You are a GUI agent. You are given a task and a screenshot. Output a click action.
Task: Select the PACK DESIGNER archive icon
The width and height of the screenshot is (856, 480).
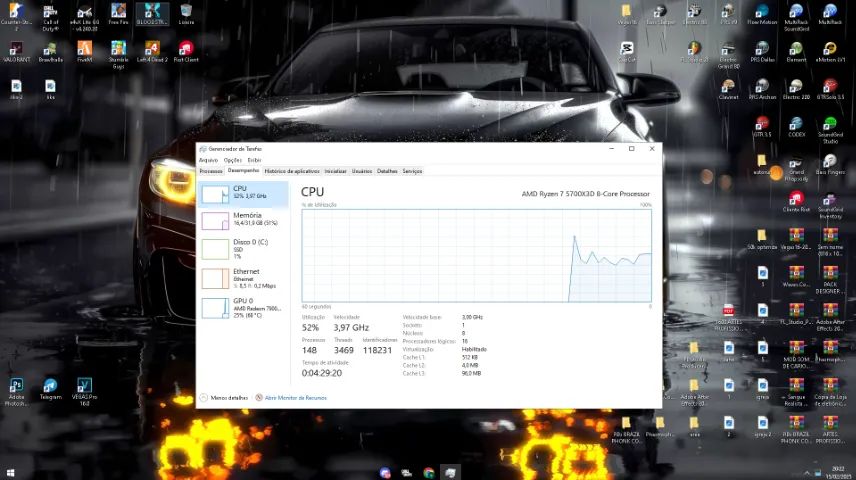pos(830,280)
